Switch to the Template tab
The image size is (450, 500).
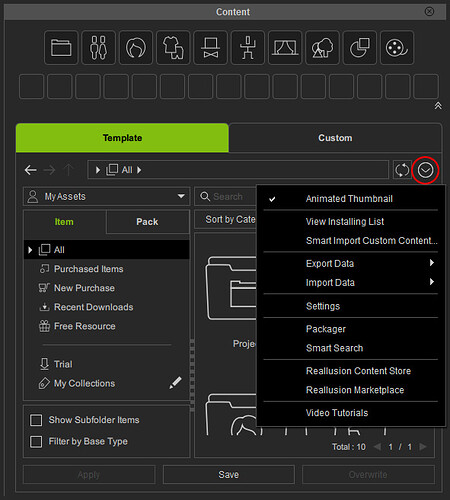[x=122, y=138]
